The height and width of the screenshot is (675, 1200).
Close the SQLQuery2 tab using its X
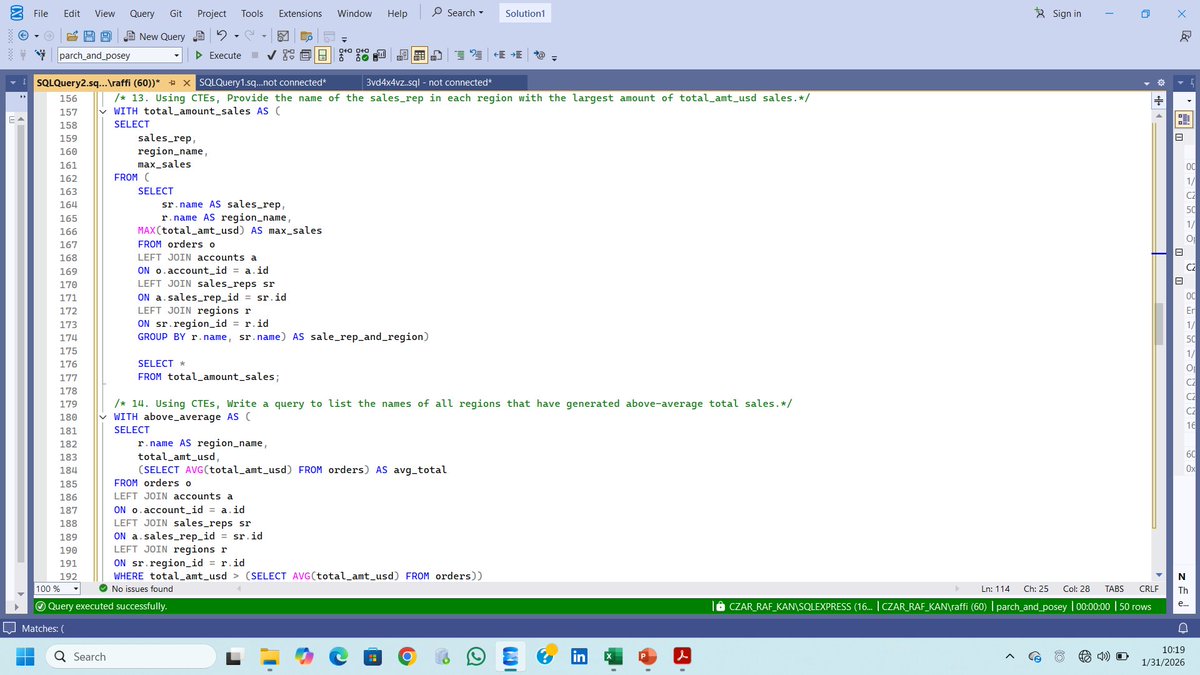[x=187, y=82]
